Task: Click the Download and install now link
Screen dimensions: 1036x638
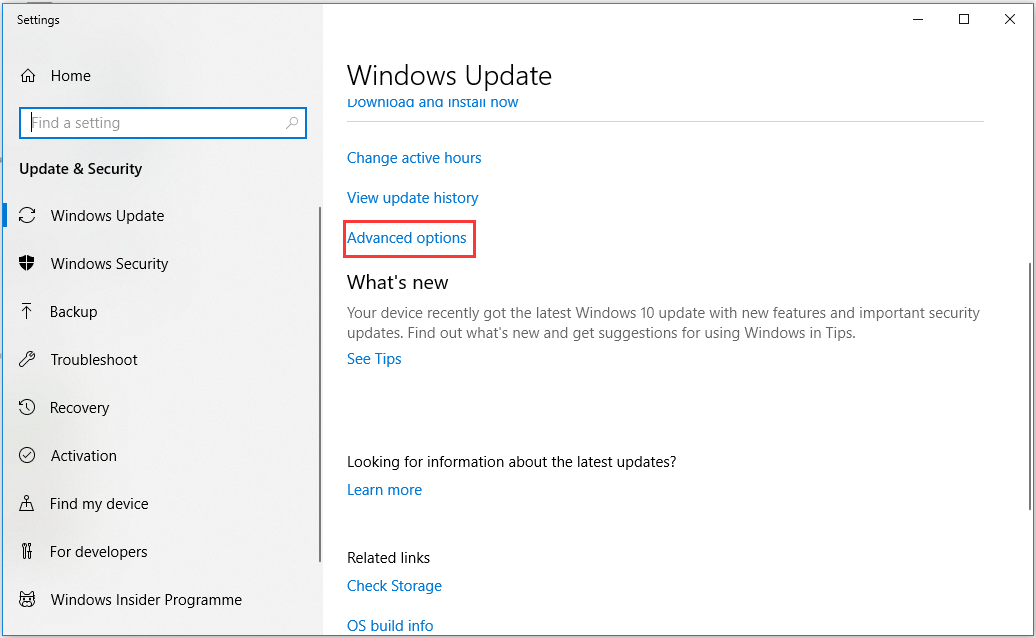Action: 432,102
